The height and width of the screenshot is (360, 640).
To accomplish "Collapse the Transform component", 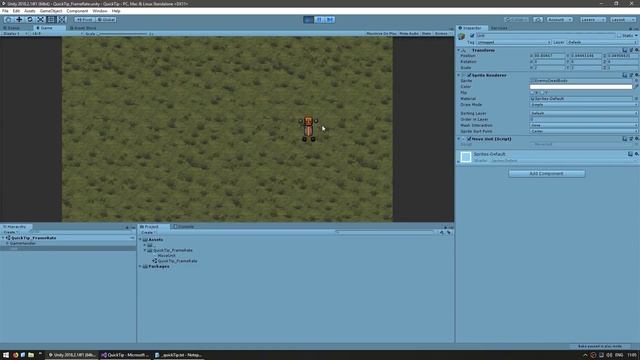I will 458,50.
